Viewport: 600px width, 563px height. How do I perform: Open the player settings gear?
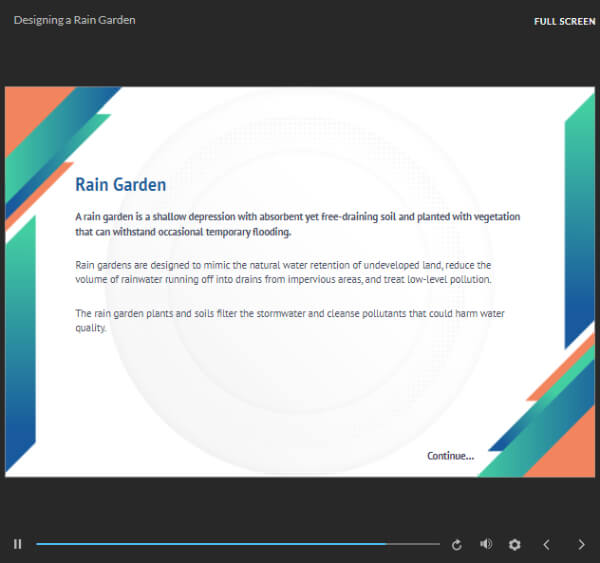(514, 544)
